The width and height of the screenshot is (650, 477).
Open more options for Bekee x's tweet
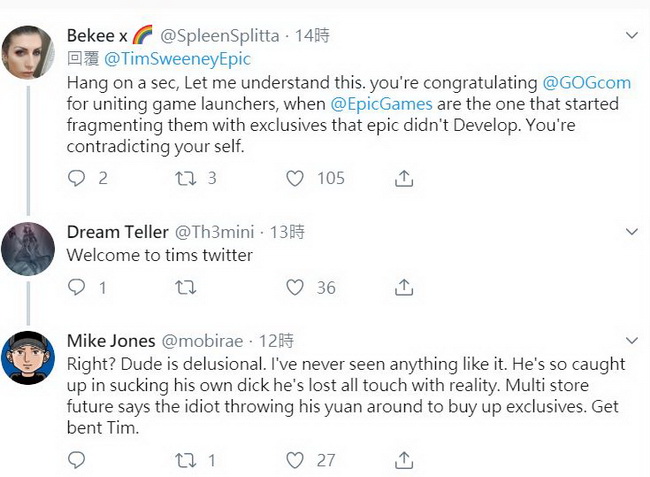point(631,35)
